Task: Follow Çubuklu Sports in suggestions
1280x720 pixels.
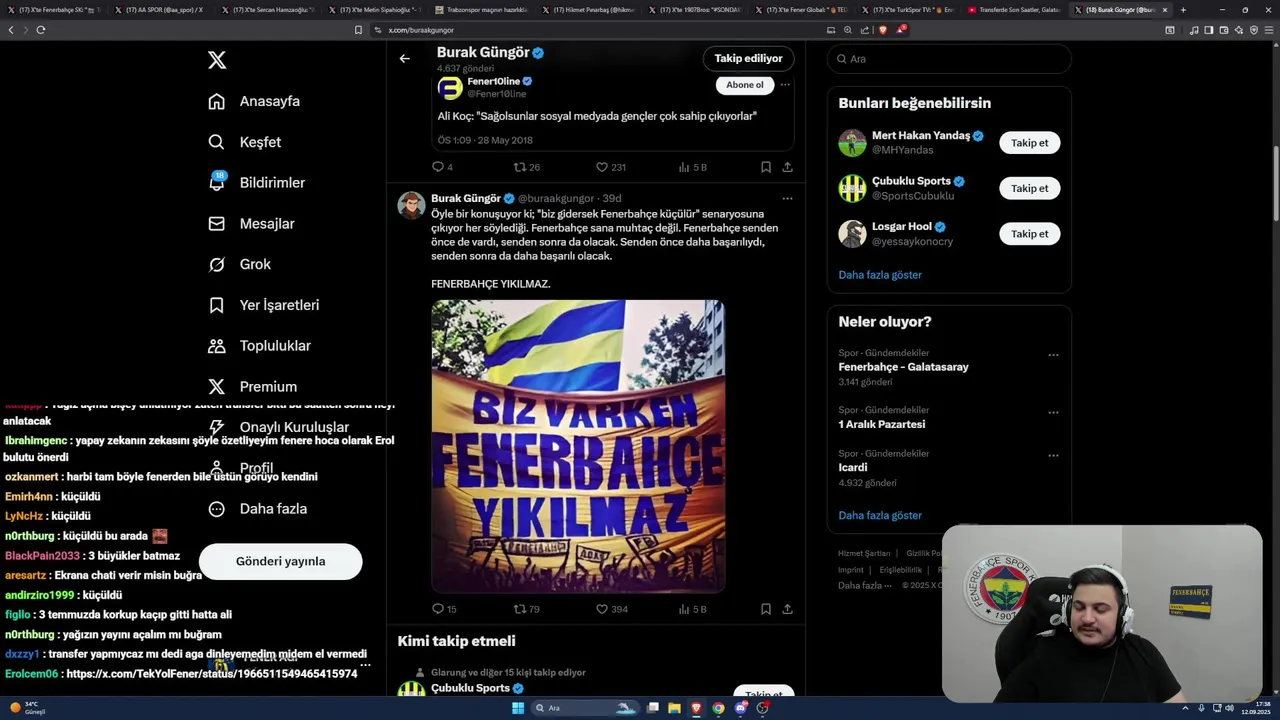Action: coord(1029,188)
